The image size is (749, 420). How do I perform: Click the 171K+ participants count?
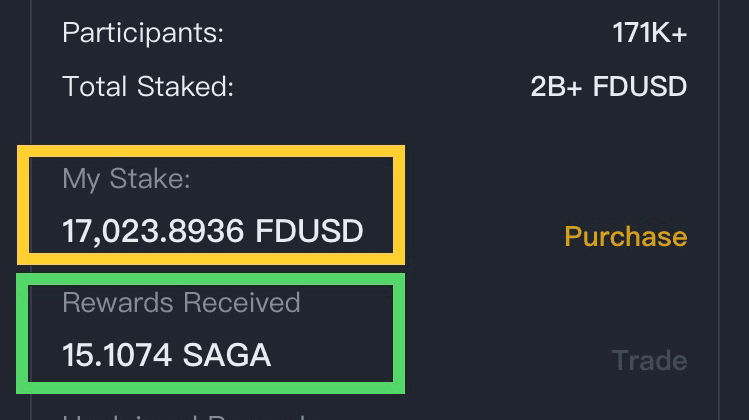click(x=649, y=33)
